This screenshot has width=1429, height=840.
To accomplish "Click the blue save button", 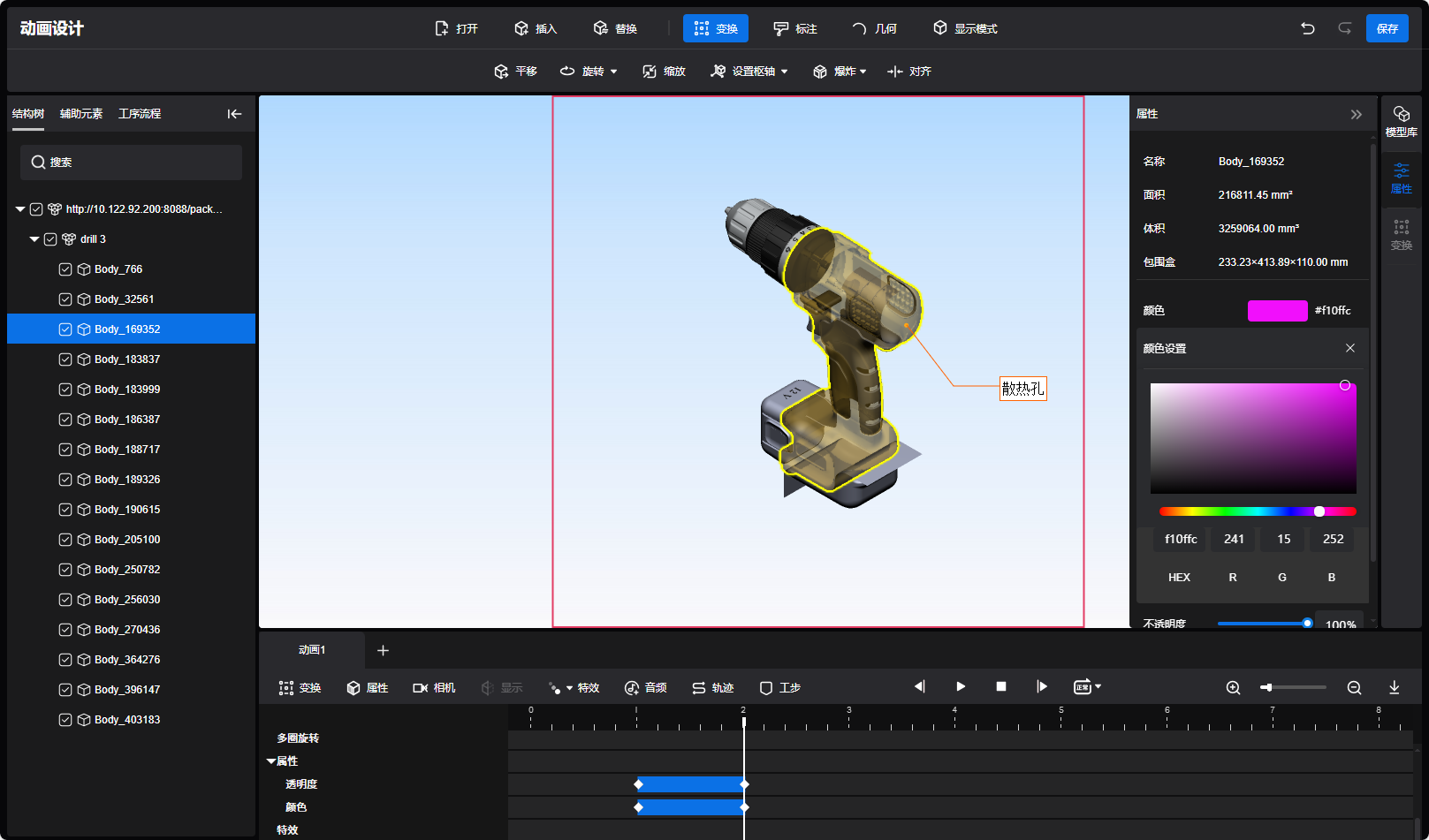I will click(x=1387, y=28).
